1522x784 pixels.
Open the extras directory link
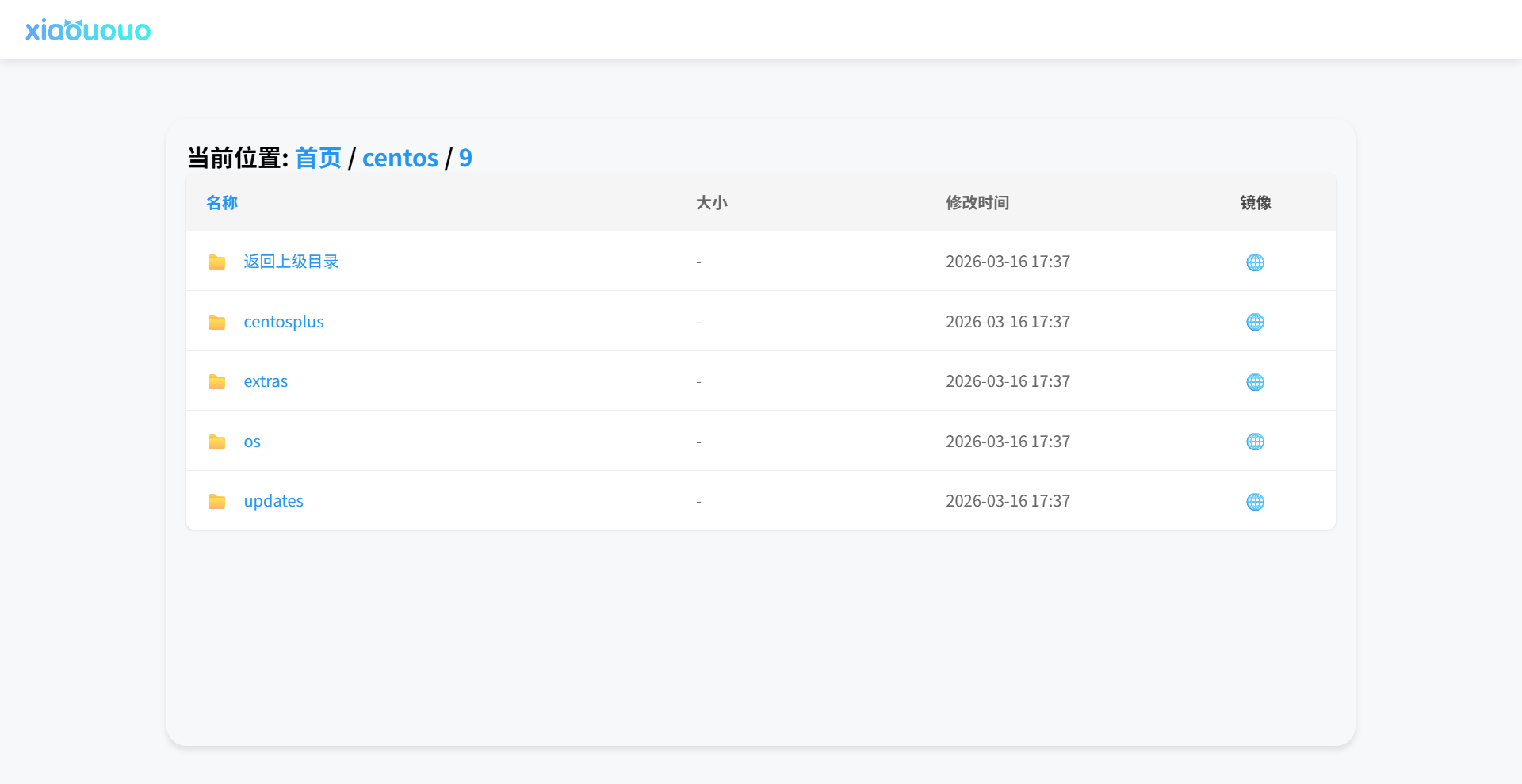coord(266,381)
